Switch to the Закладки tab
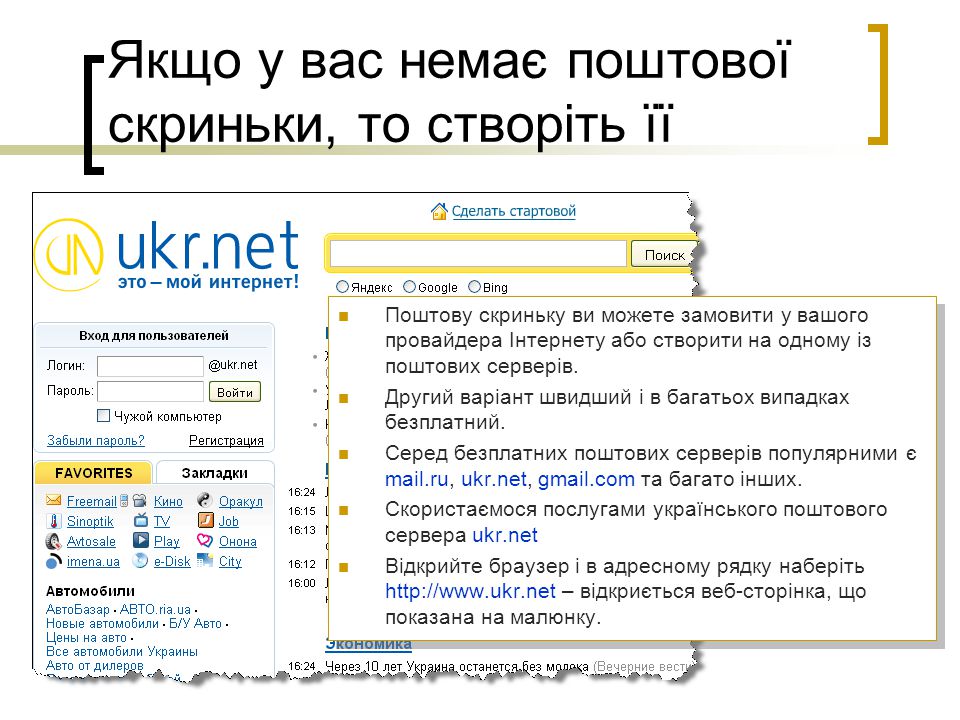This screenshot has width=960, height=720. (x=214, y=473)
